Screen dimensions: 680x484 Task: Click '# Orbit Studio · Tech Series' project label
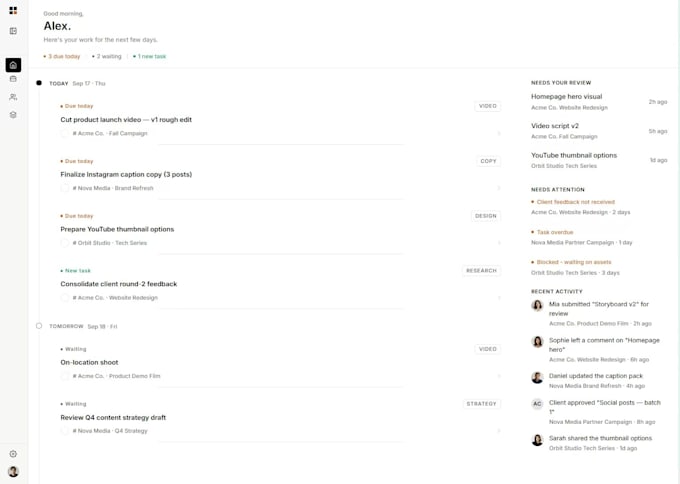[x=110, y=243]
